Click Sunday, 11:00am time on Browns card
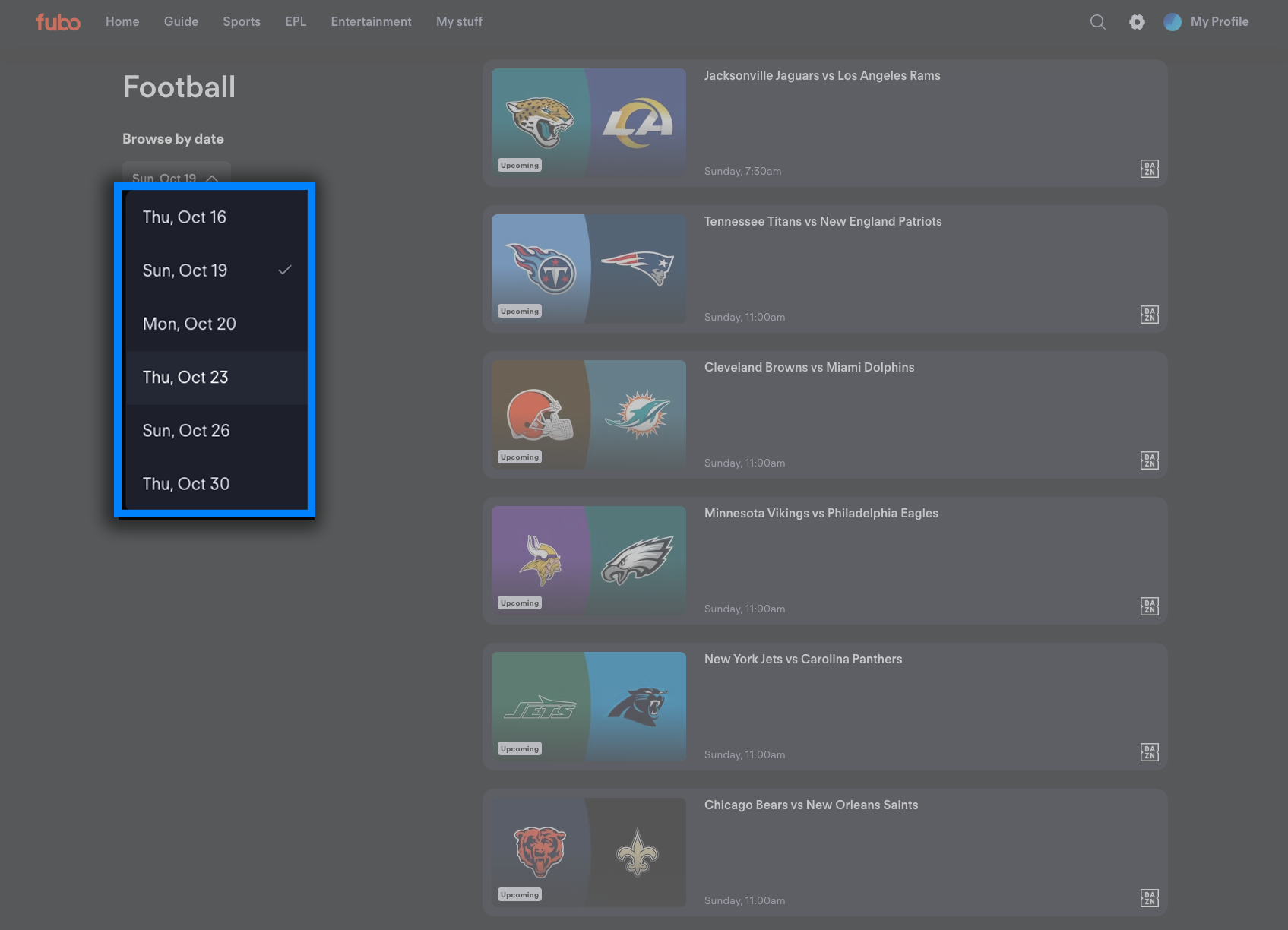Image resolution: width=1288 pixels, height=930 pixels. pos(745,463)
